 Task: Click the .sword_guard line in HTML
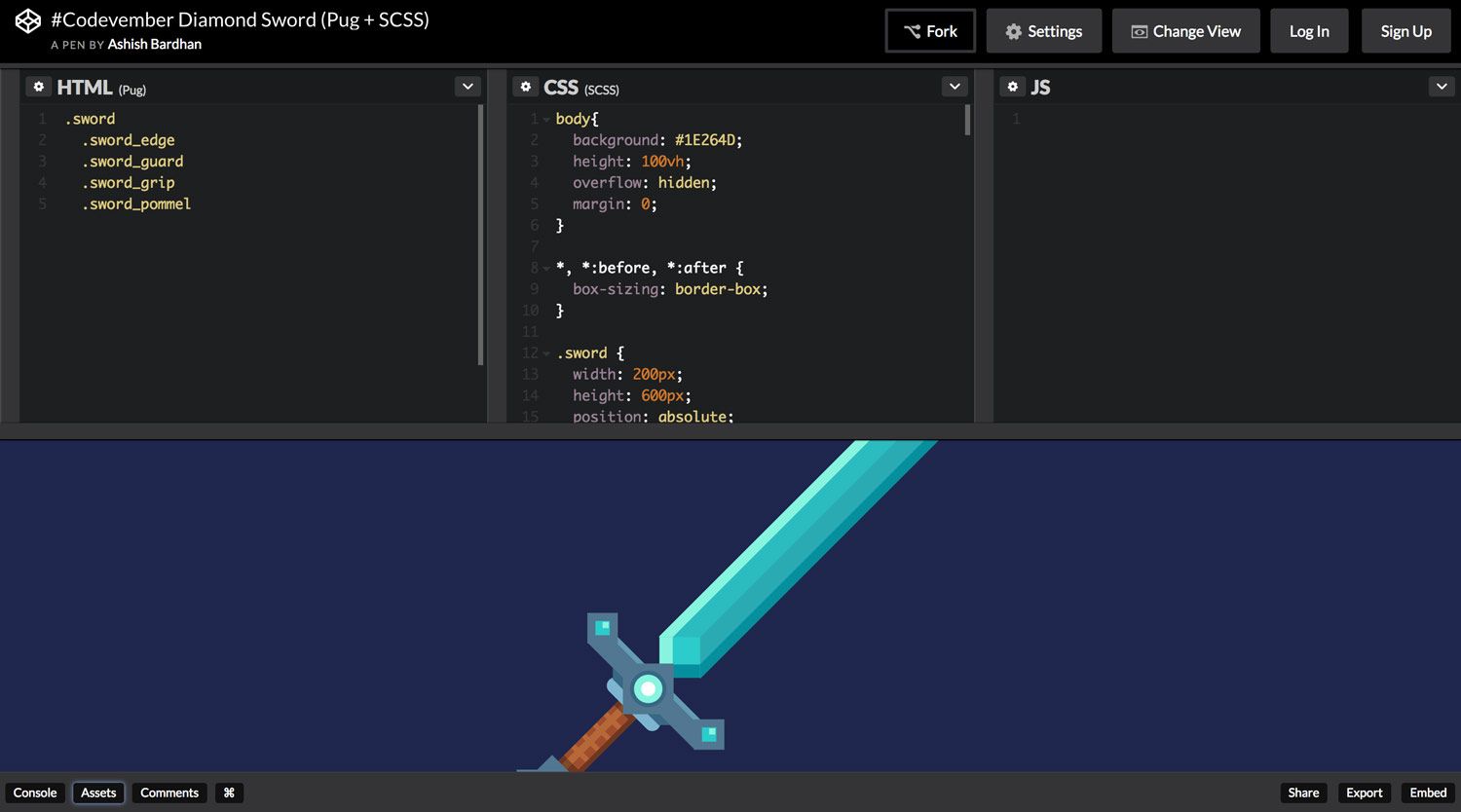[x=132, y=162]
